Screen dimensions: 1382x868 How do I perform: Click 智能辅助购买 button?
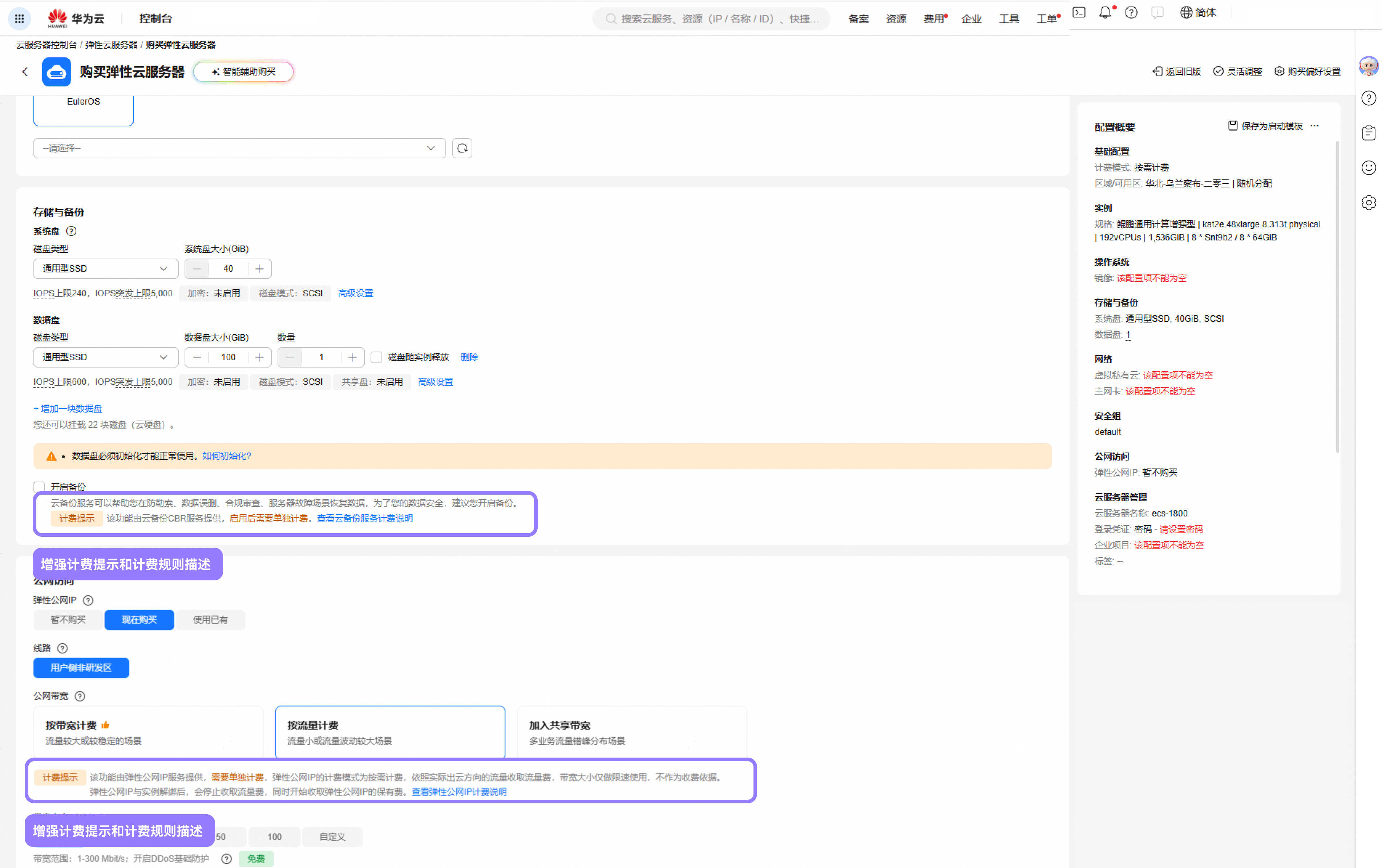pos(243,72)
